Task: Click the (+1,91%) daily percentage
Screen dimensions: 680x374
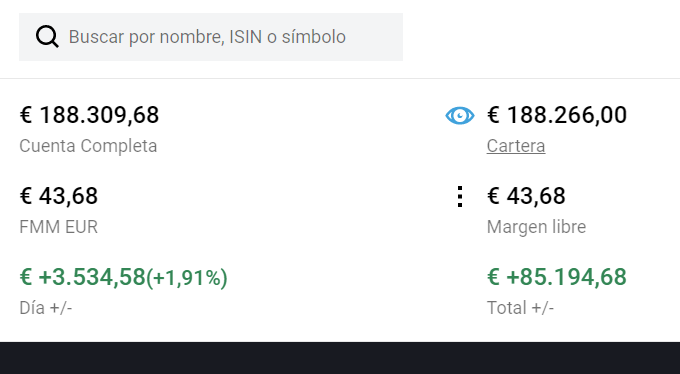Action: [187, 278]
